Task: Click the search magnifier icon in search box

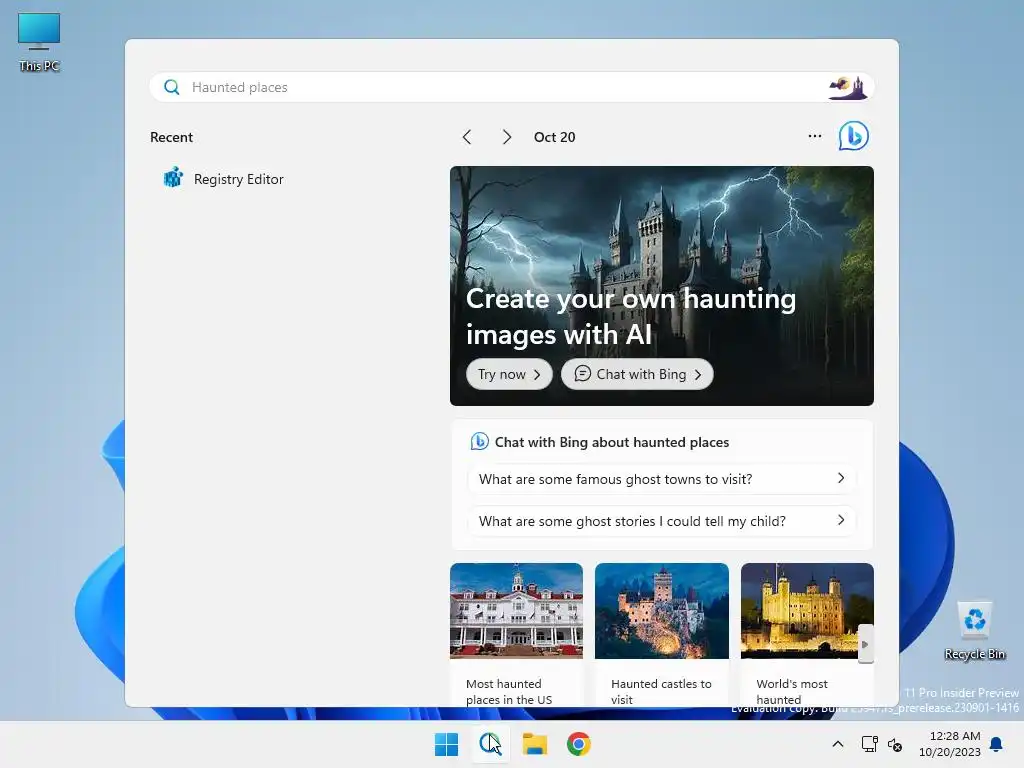Action: tap(172, 87)
